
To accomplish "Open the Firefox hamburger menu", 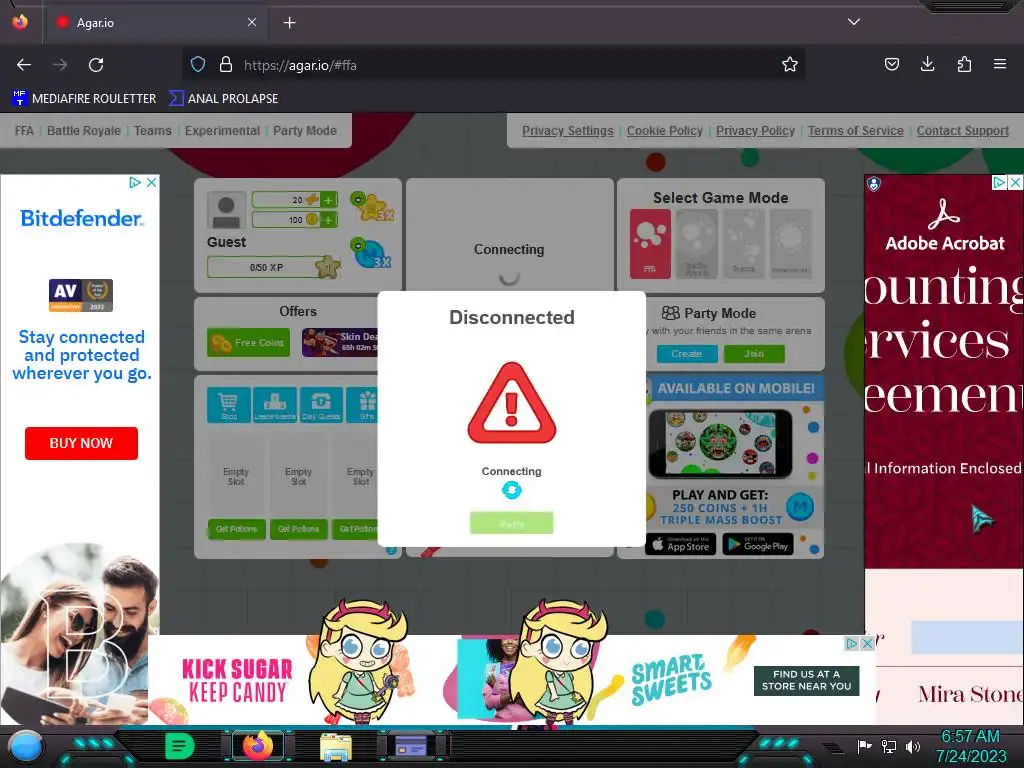I will point(1000,65).
